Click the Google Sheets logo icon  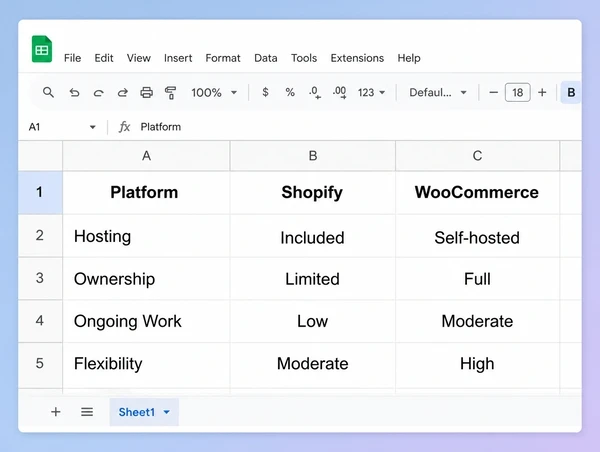[x=42, y=49]
